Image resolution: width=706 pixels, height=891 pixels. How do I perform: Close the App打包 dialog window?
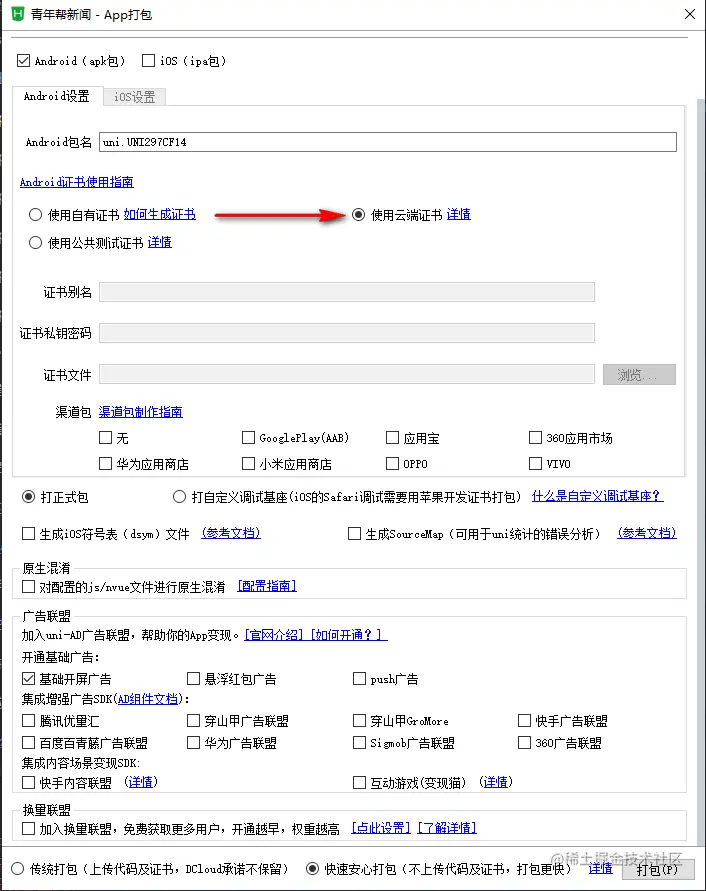tap(690, 14)
